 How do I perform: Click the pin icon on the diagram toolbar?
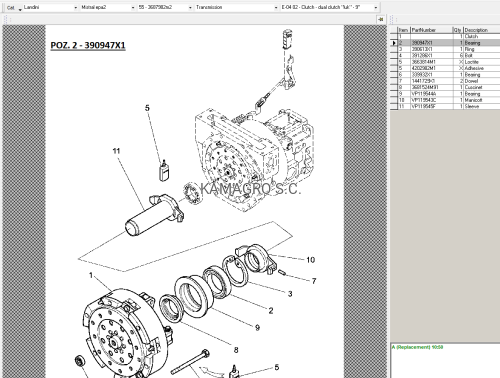tap(381, 20)
